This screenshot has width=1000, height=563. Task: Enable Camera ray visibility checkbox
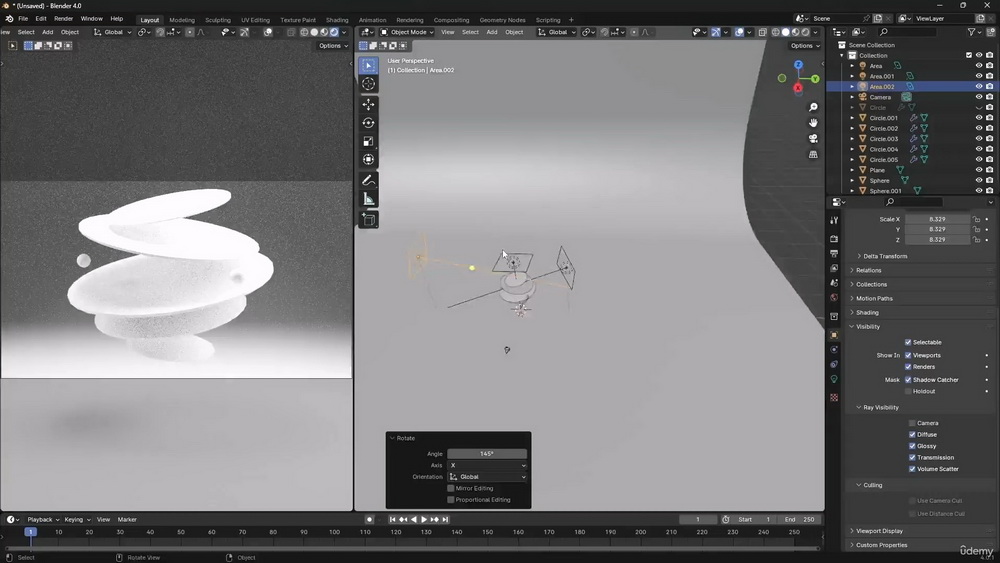912,423
